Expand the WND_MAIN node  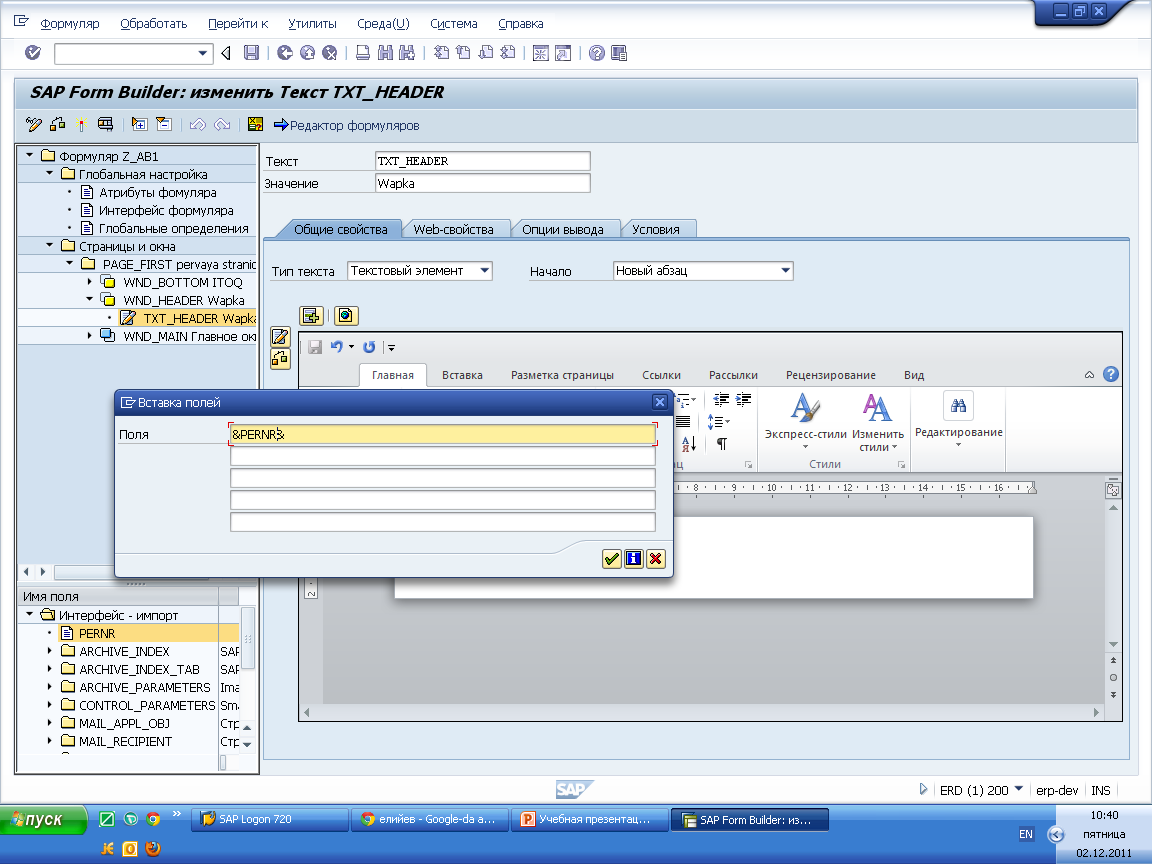[x=90, y=335]
